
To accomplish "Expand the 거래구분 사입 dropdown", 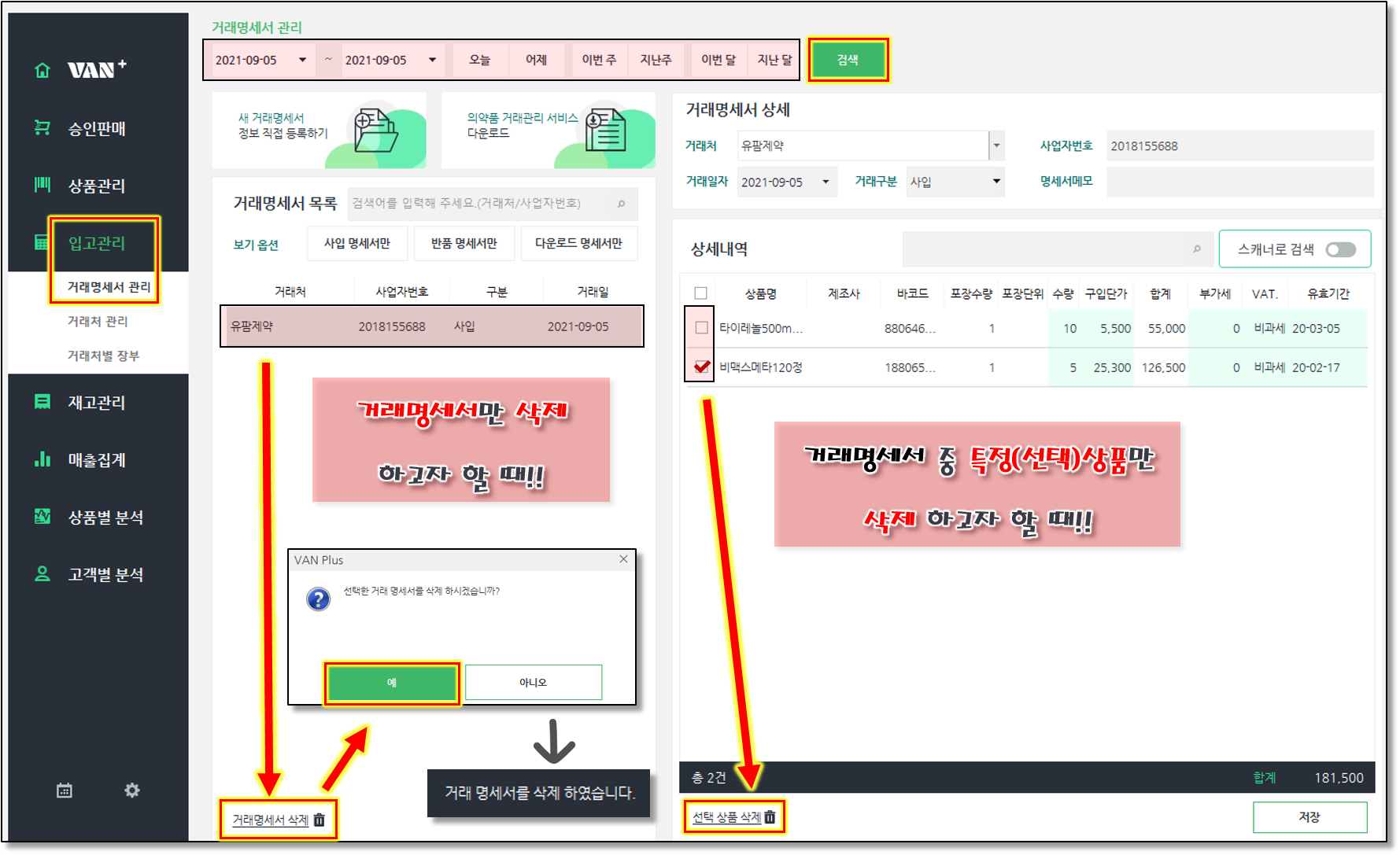I will tap(996, 182).
